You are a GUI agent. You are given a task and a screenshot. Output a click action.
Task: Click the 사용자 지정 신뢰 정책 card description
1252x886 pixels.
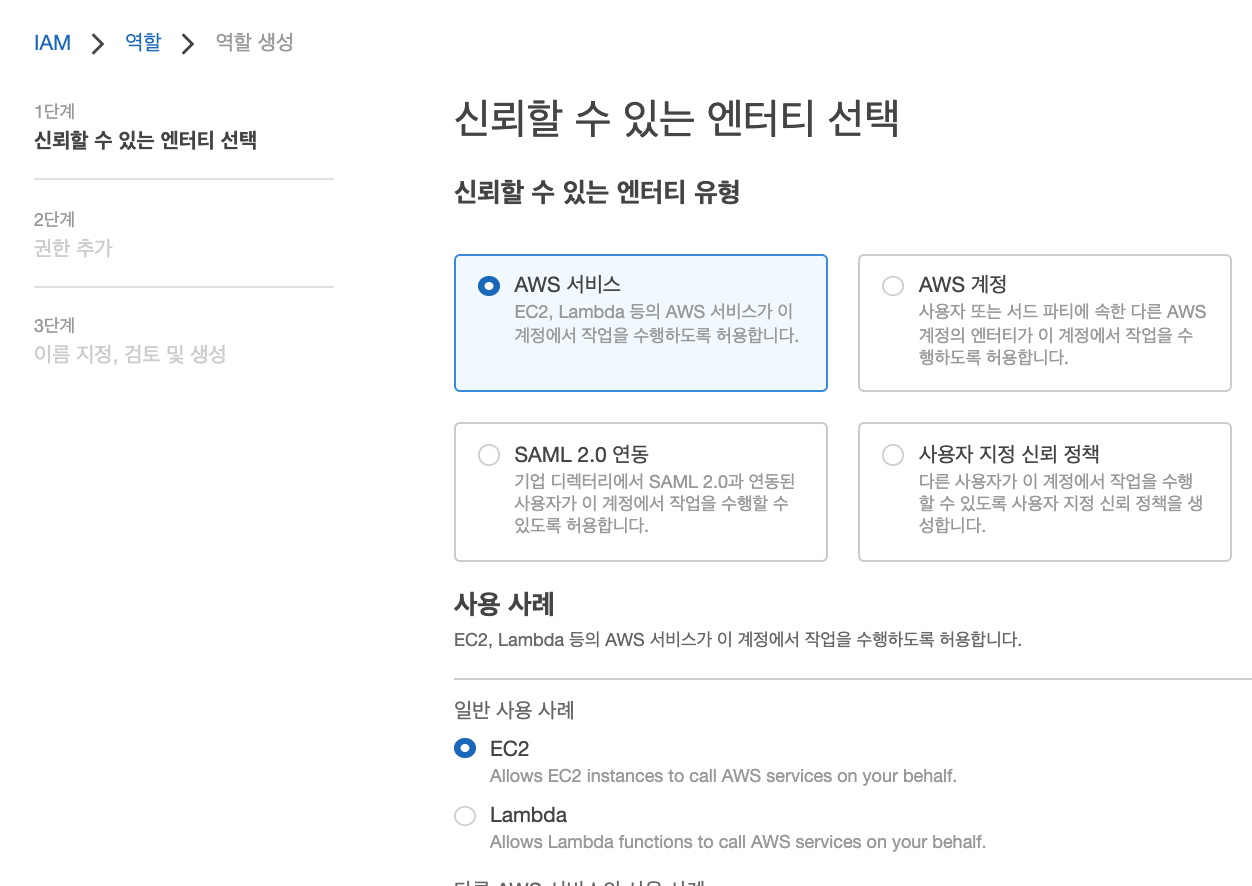(x=1061, y=503)
